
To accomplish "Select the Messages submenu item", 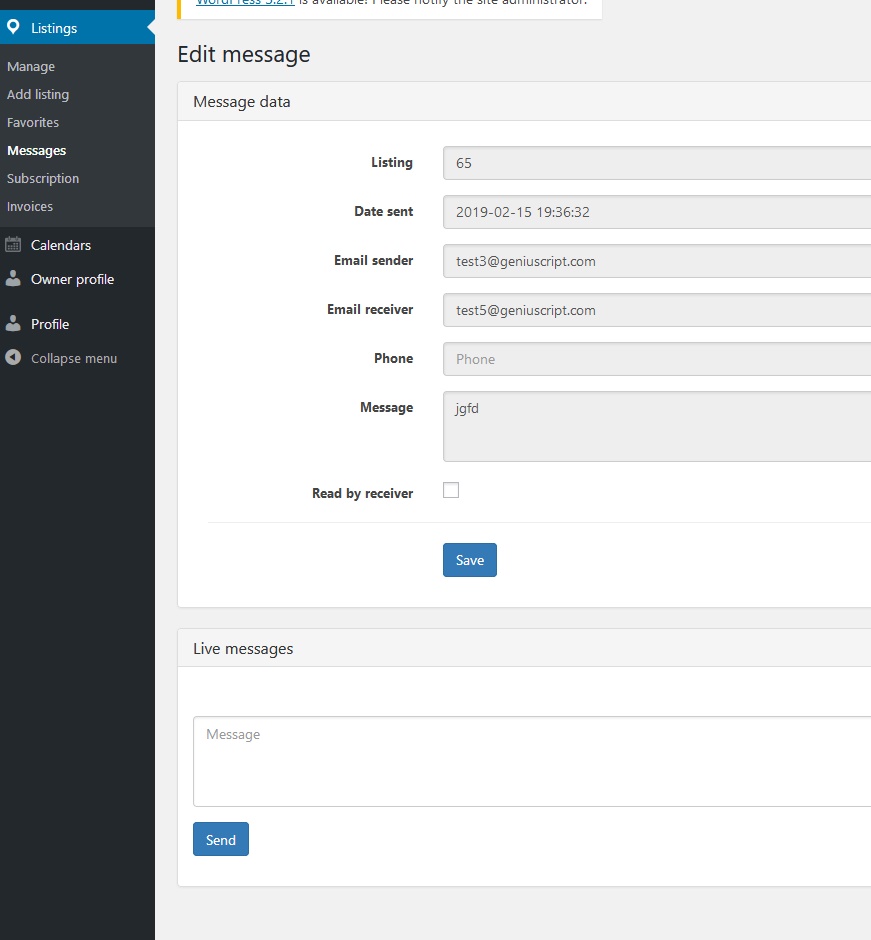I will point(37,150).
